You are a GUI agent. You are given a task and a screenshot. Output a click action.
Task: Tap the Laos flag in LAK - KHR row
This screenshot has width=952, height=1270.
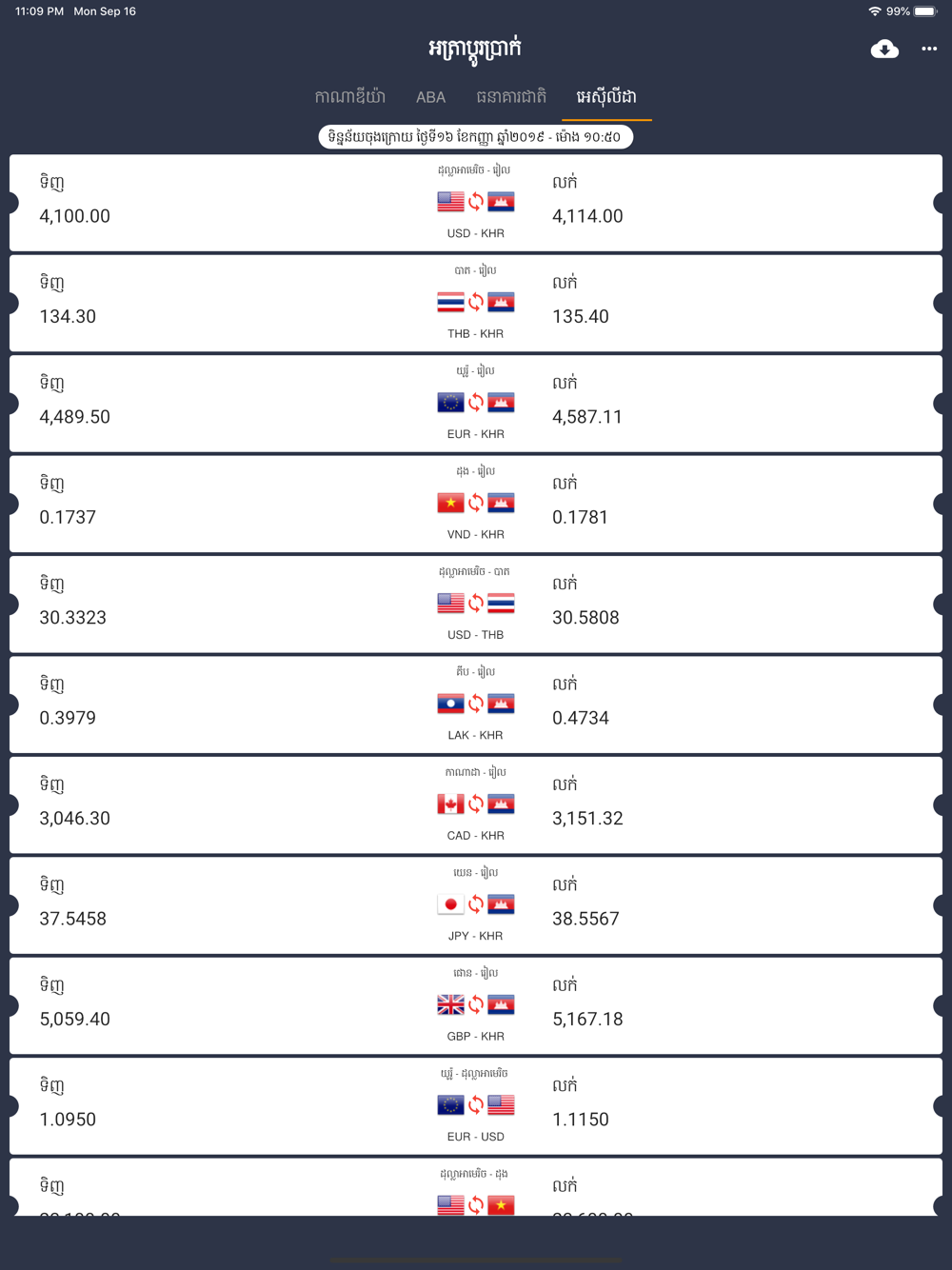450,704
